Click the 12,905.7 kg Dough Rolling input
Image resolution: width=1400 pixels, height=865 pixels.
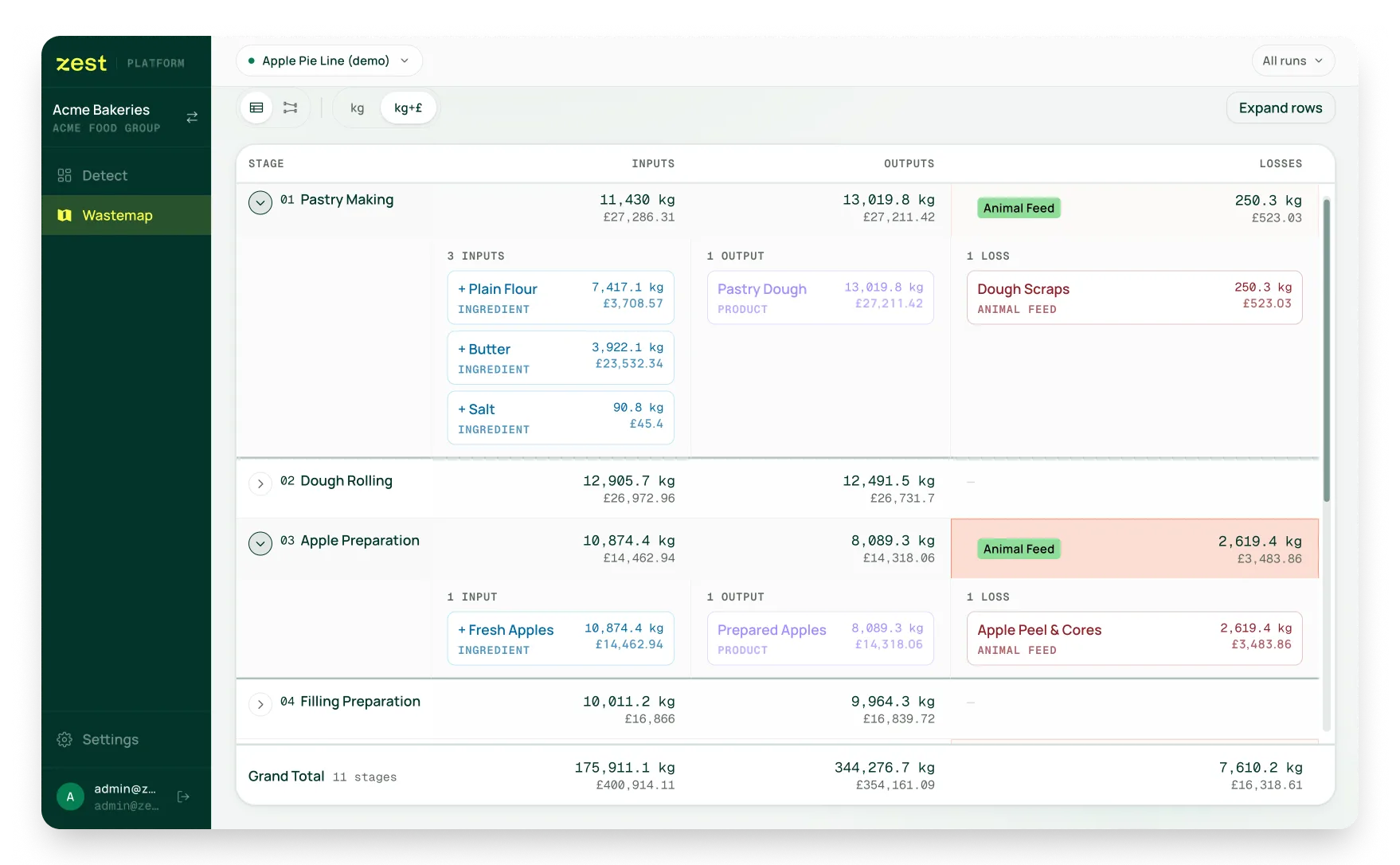pyautogui.click(x=629, y=481)
